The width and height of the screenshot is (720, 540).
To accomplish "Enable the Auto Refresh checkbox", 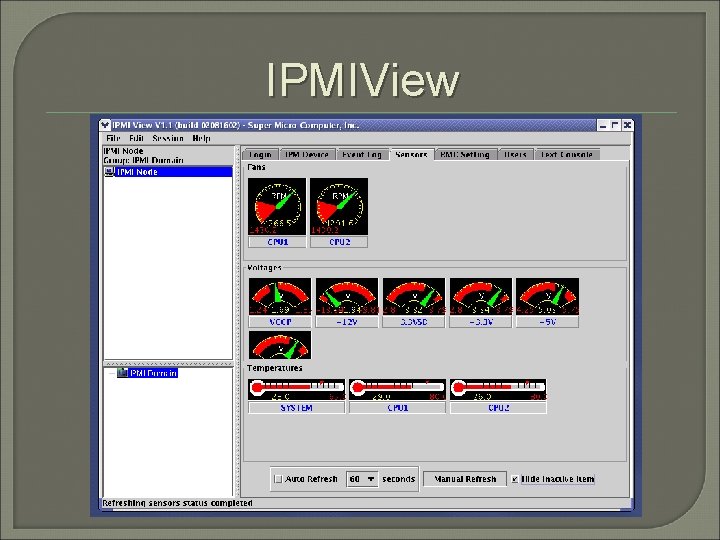I will pyautogui.click(x=278, y=479).
